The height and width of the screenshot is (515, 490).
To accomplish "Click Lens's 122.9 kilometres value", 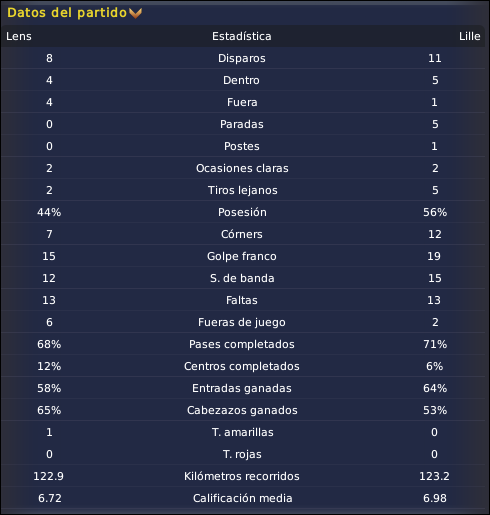I will [x=49, y=476].
